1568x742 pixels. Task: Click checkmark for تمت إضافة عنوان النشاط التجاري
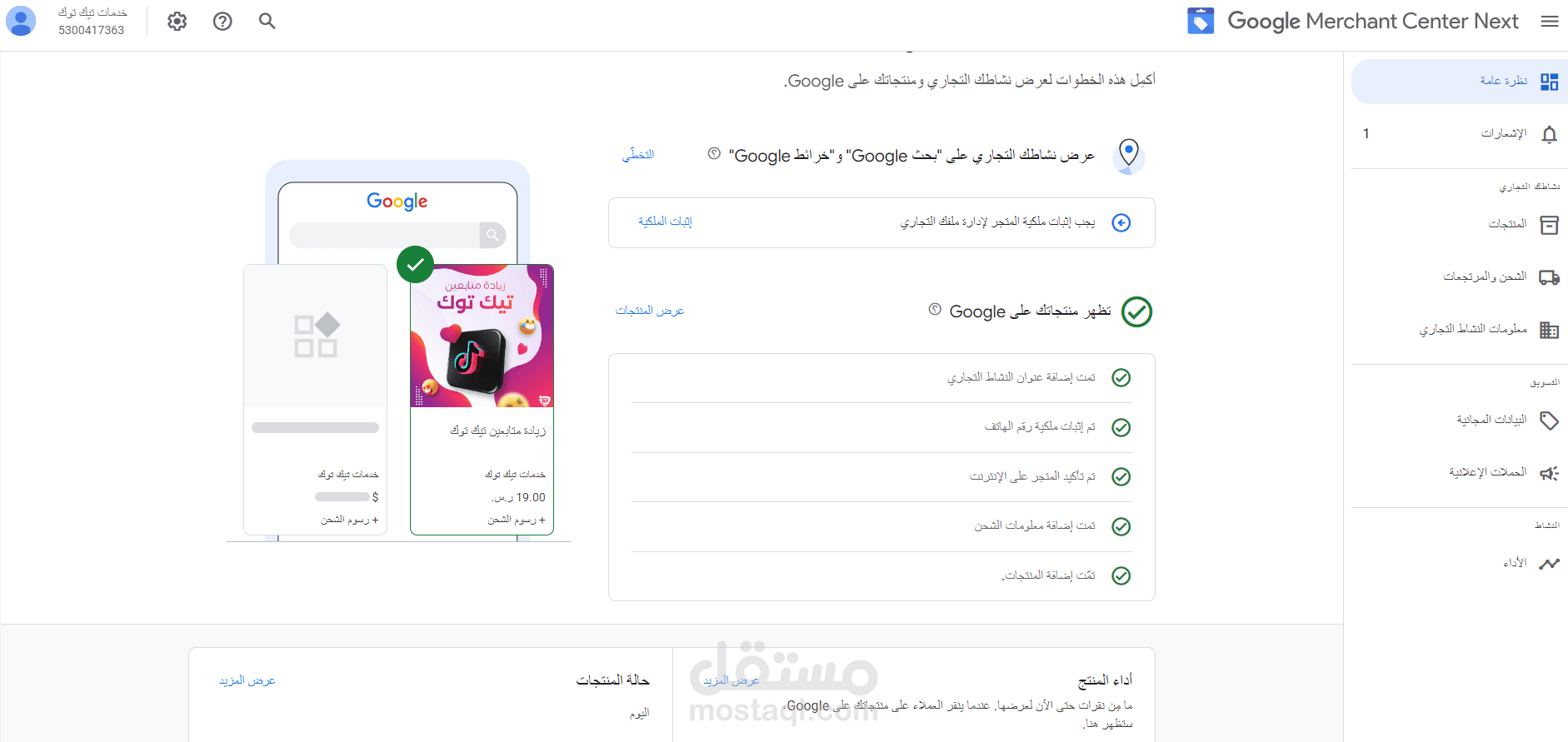click(x=1121, y=378)
